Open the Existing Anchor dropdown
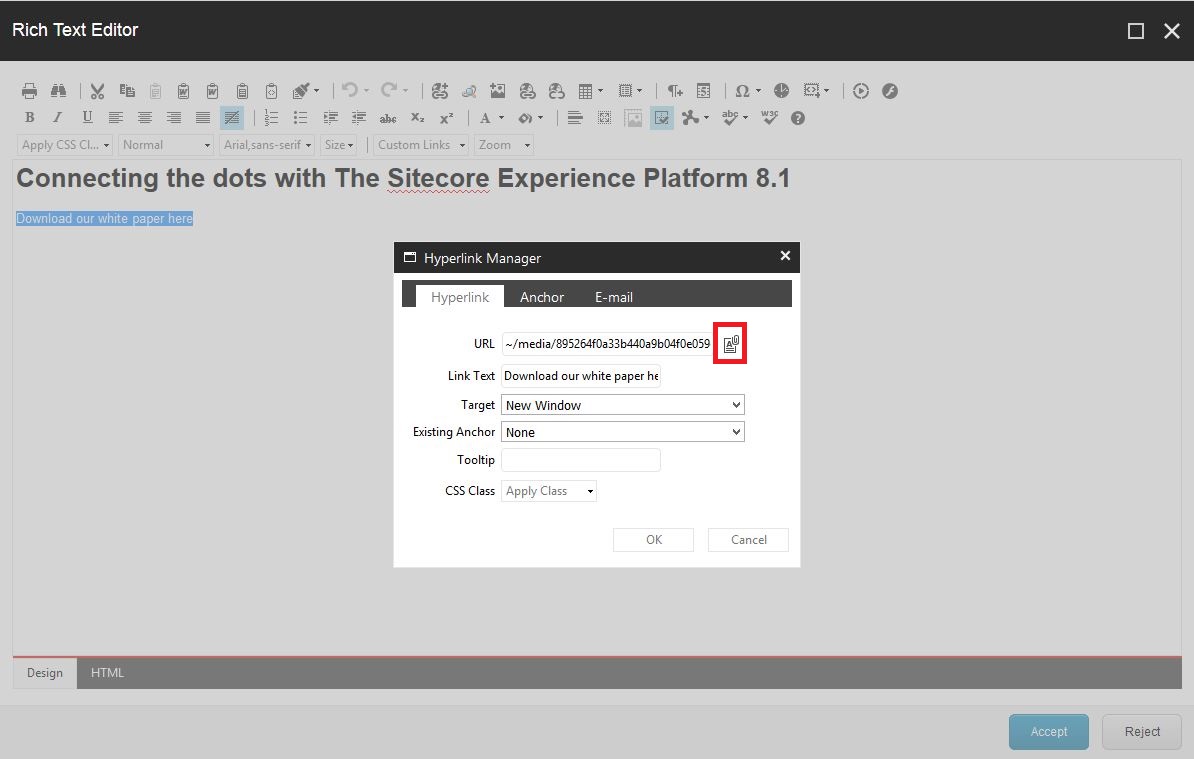This screenshot has width=1194, height=759. [x=623, y=432]
